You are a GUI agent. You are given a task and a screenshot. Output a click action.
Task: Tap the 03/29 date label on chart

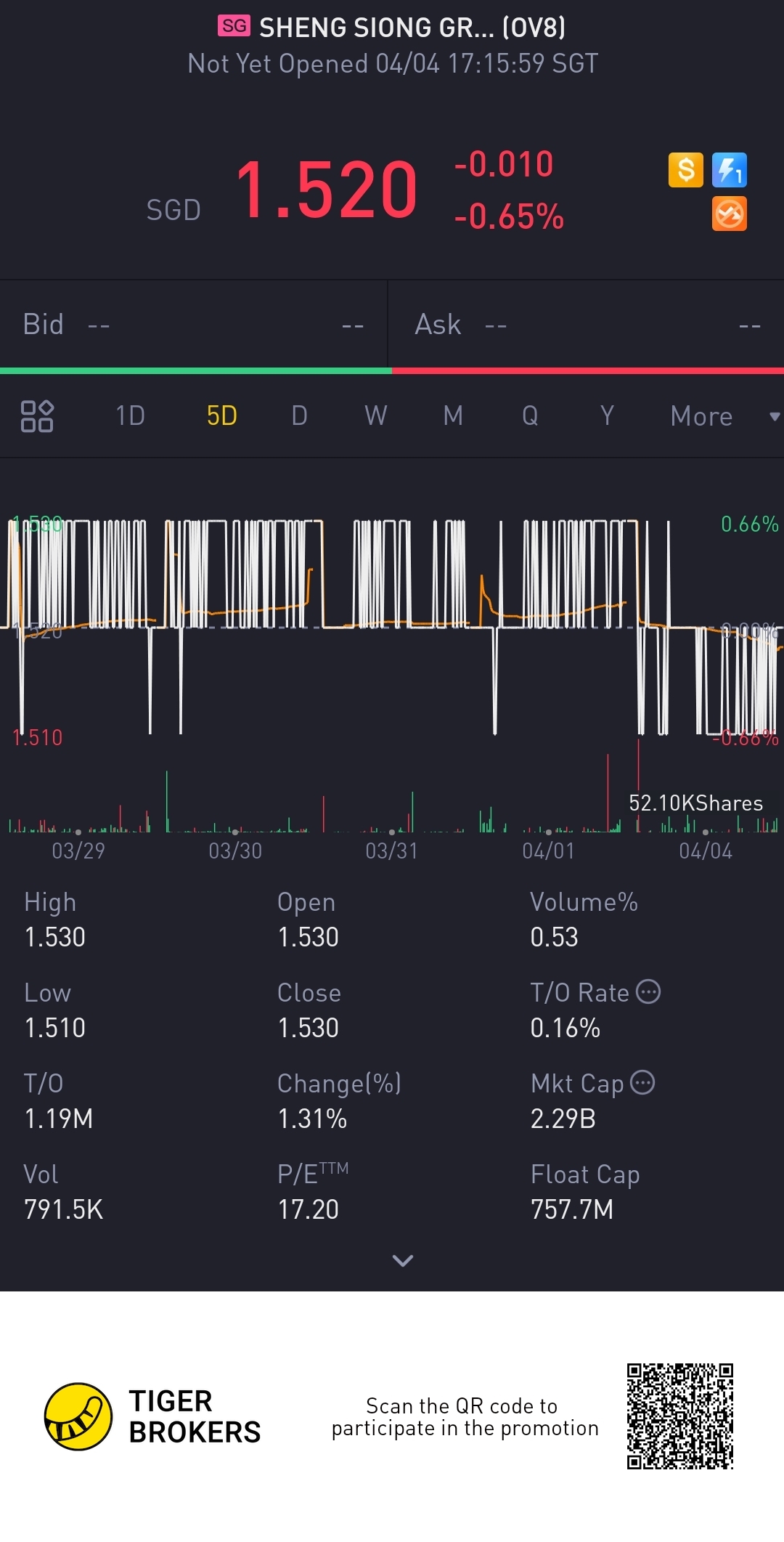(78, 851)
